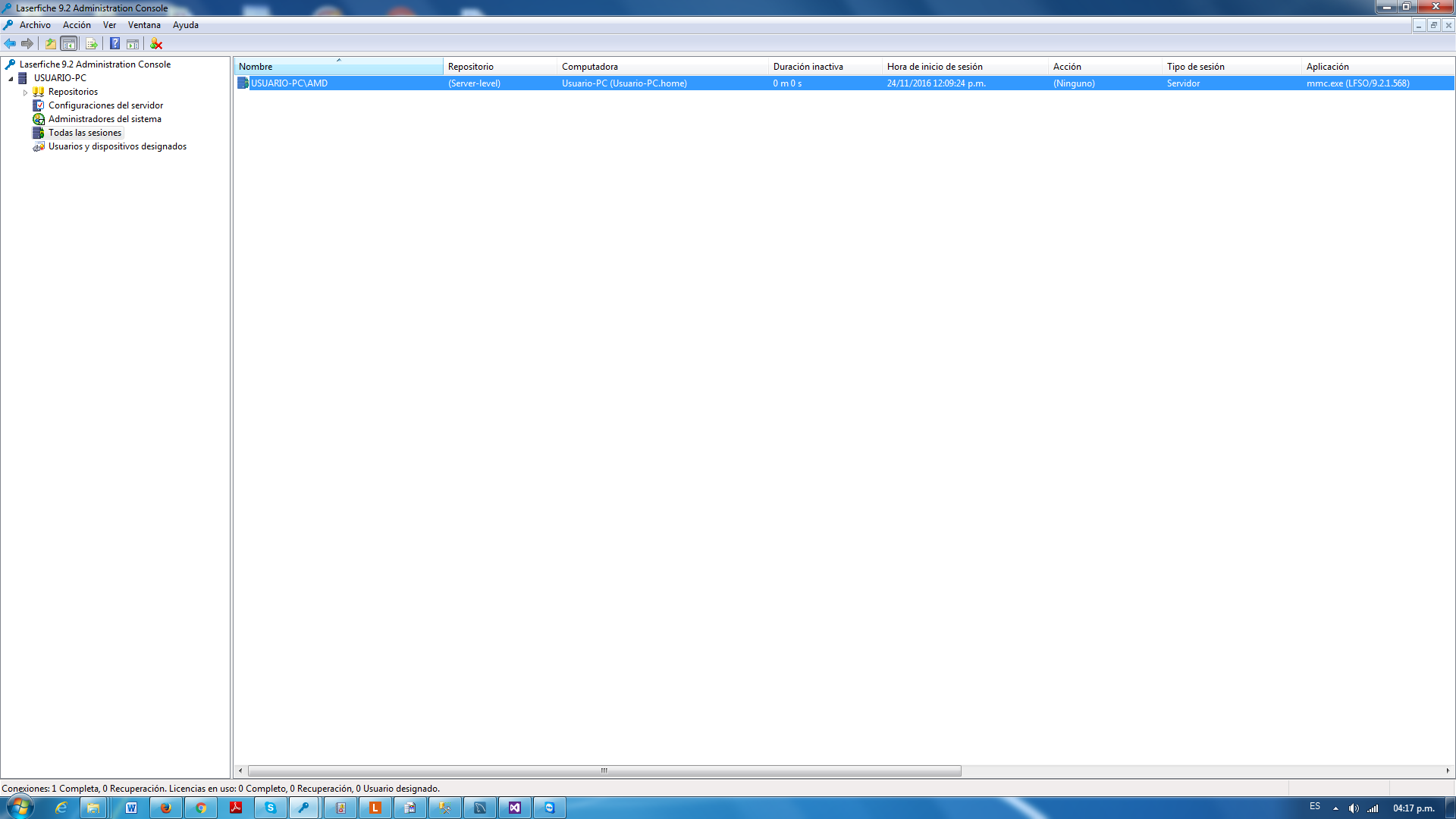
Task: Click the orange L application taskbar icon
Action: click(x=375, y=808)
